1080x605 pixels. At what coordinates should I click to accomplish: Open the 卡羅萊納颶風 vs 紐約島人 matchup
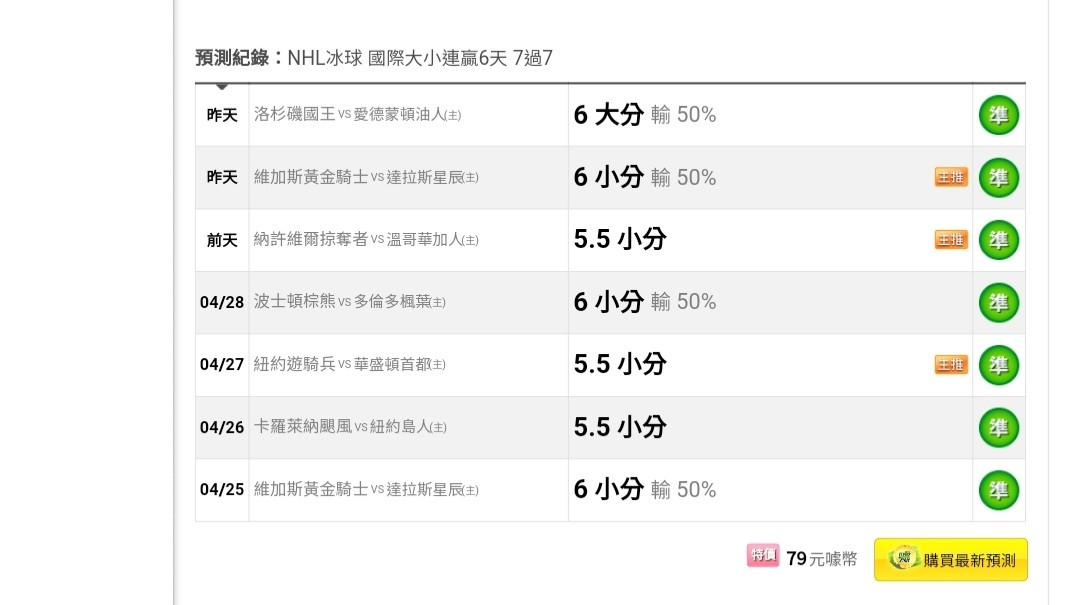click(x=350, y=427)
